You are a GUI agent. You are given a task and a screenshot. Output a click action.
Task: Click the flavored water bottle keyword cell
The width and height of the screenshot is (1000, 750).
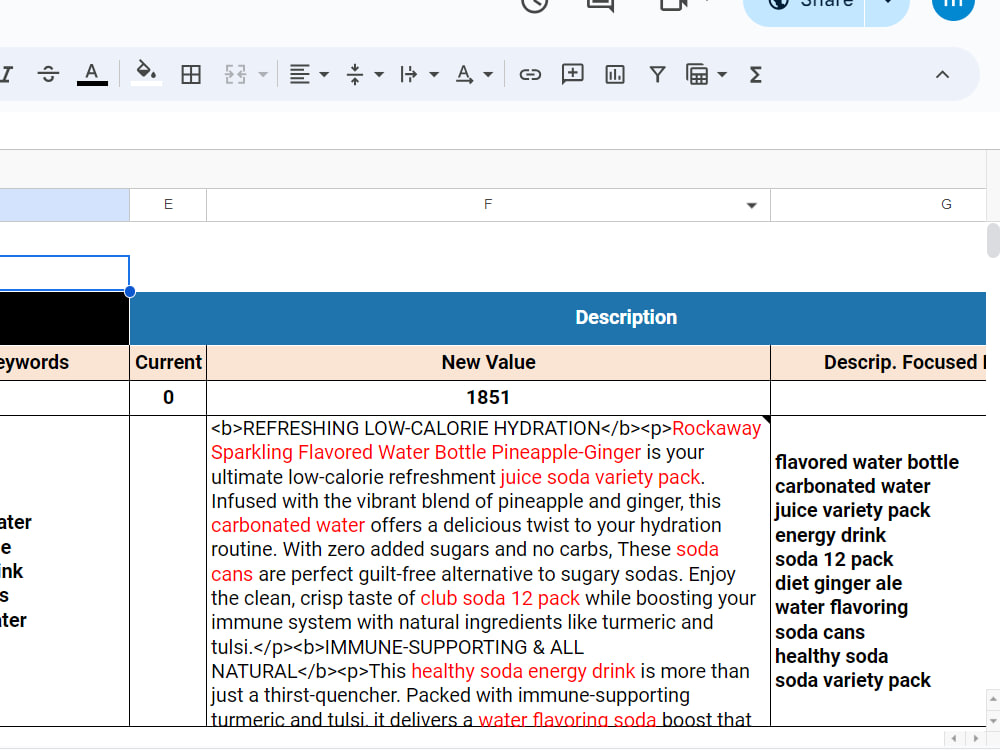pyautogui.click(x=879, y=571)
